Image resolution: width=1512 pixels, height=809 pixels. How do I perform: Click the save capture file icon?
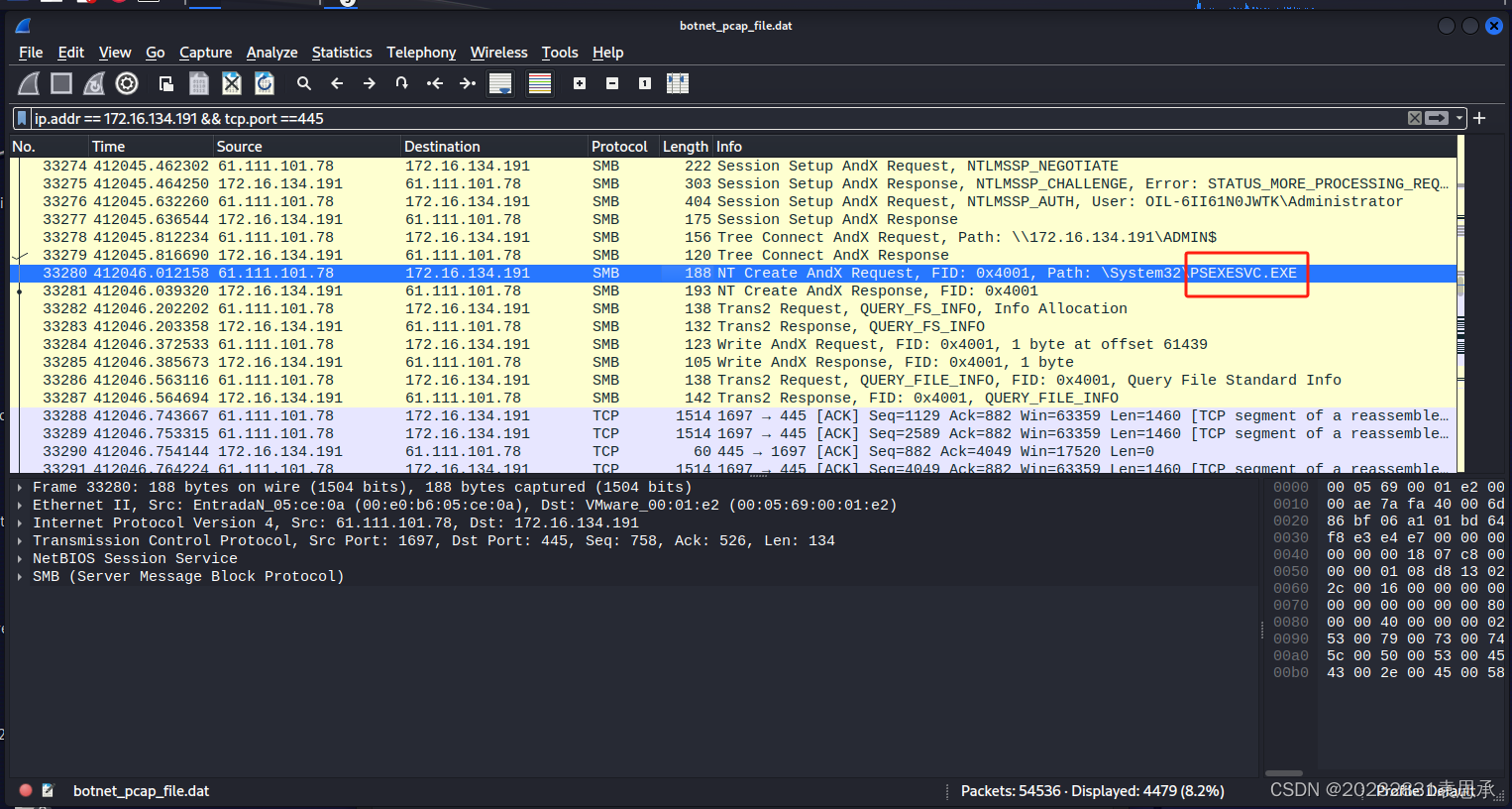[199, 84]
